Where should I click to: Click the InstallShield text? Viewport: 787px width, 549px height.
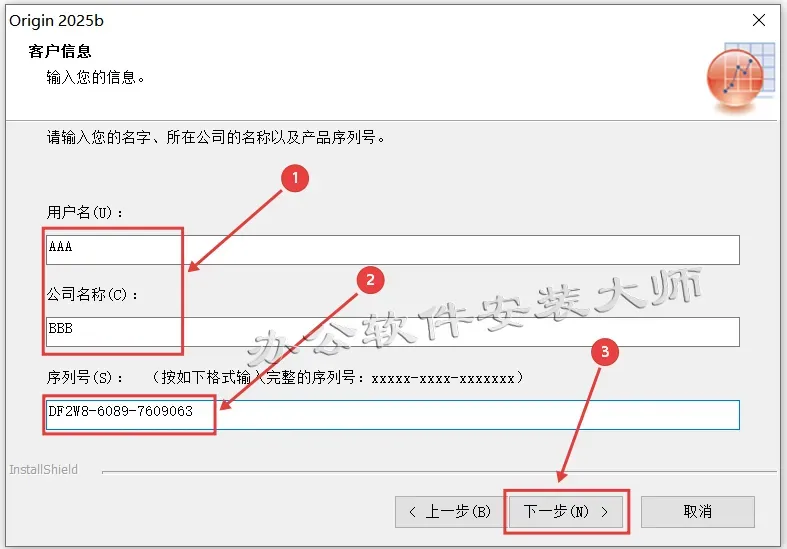tap(44, 470)
